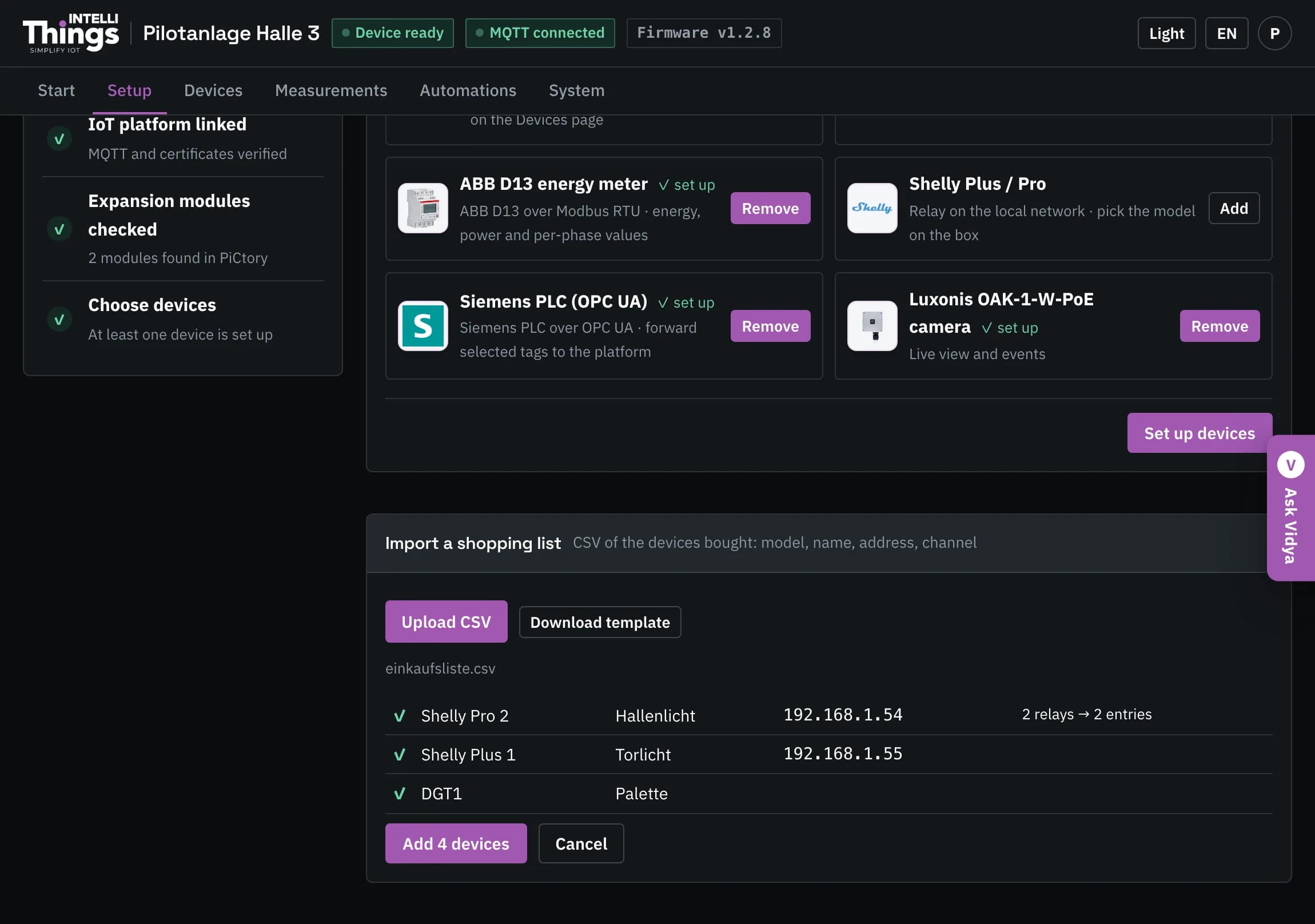This screenshot has height=924, width=1315.
Task: Click the Expansion modules checked checkmark icon
Action: click(59, 229)
